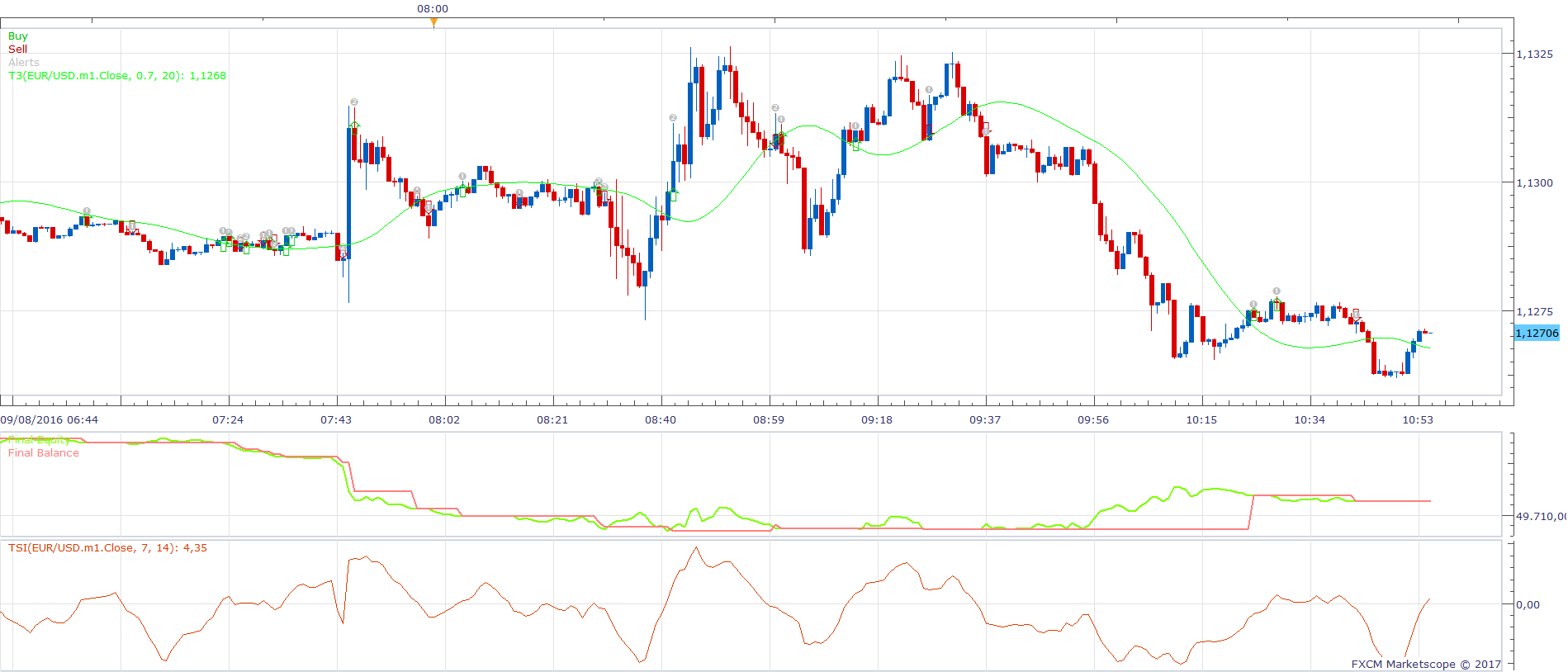Screen dimensions: 1568x672
Task: Click the green buy arrow on the 07:43 spike candle
Action: [x=354, y=125]
